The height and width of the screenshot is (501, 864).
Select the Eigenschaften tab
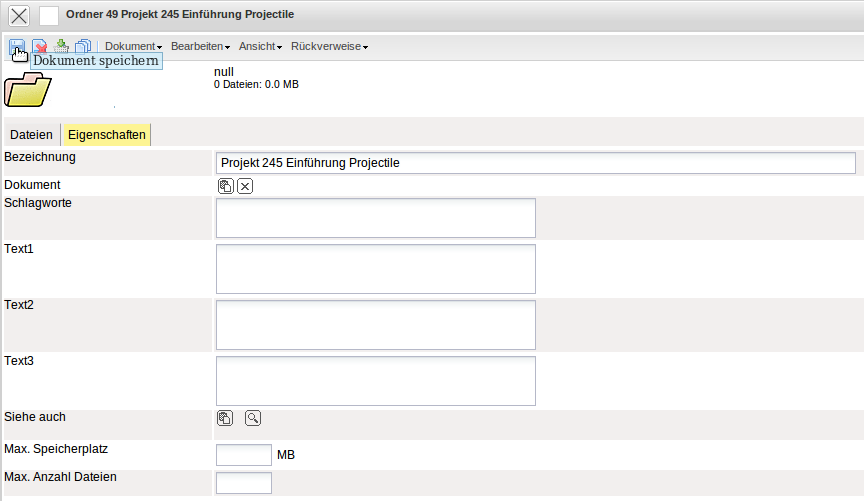click(106, 135)
